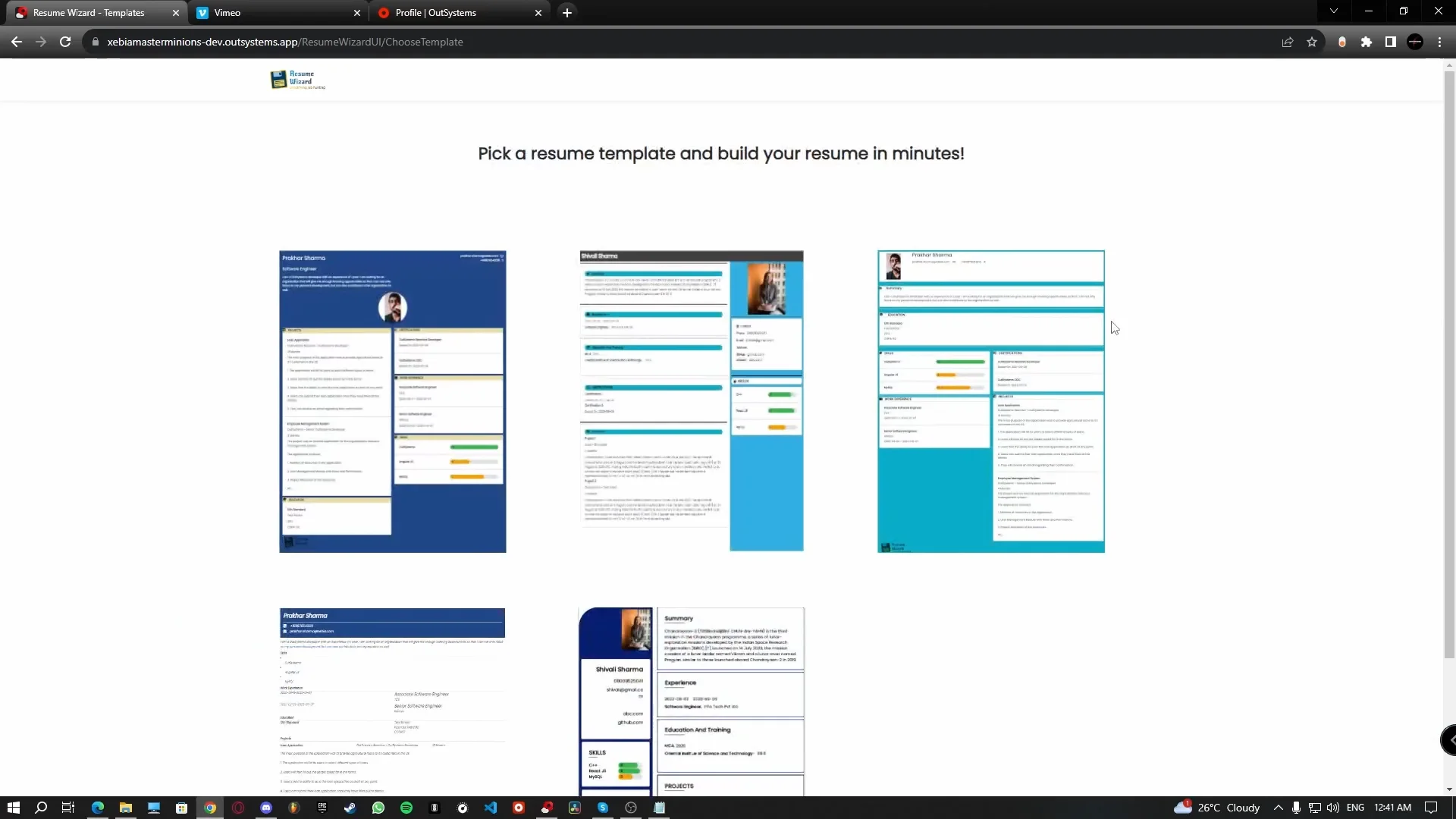Viewport: 1456px width, 819px height.
Task: Open Windows taskbar search
Action: coord(41,808)
